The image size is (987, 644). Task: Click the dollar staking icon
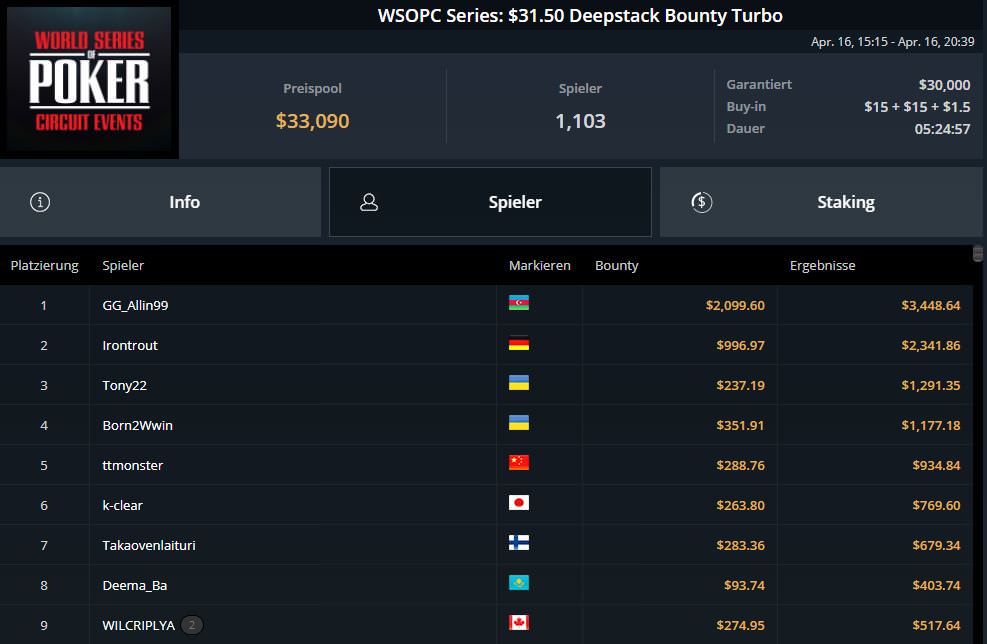[701, 202]
